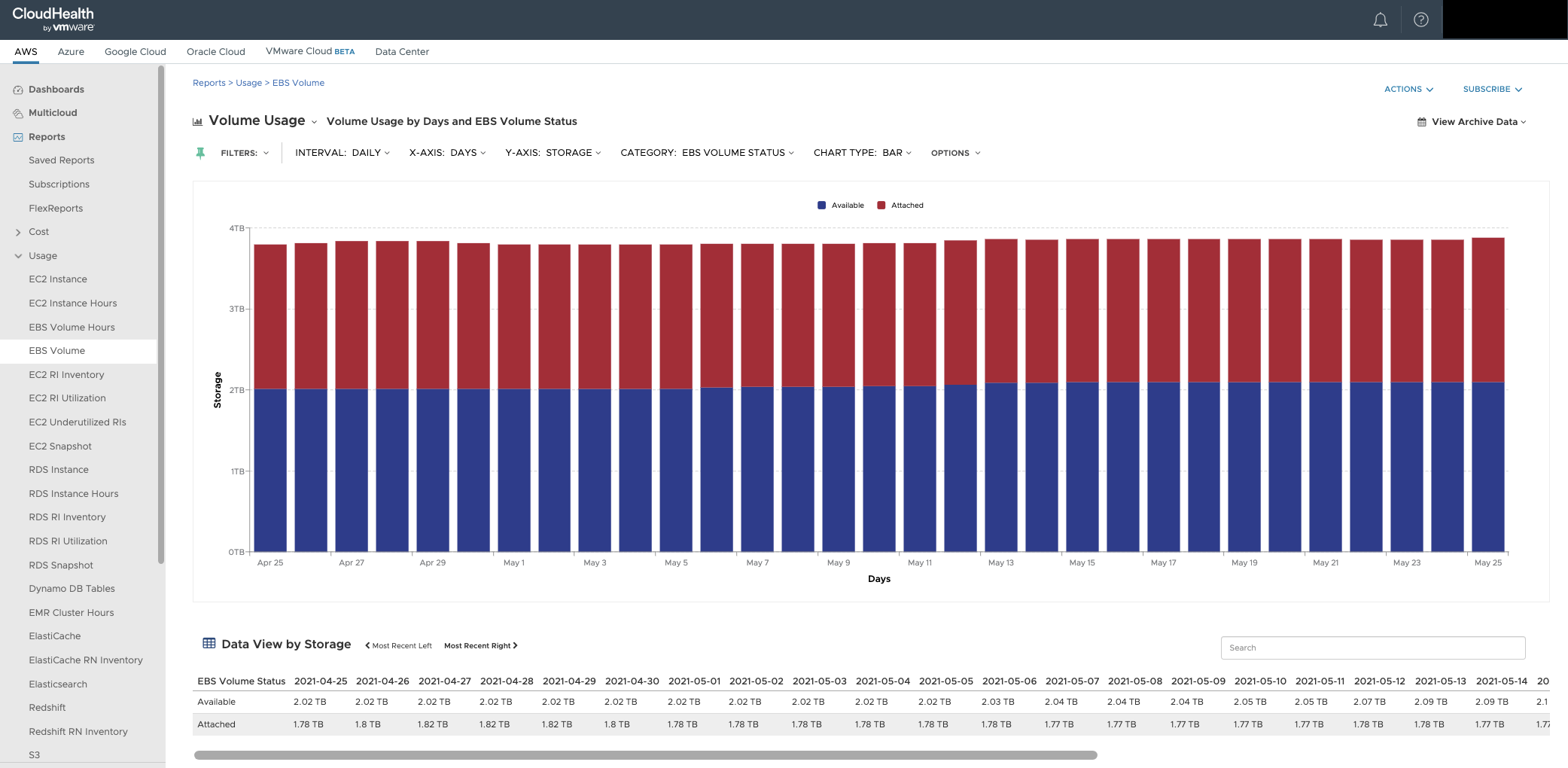Viewport: 1568px width, 768px height.
Task: Click the green pin filters icon
Action: [x=200, y=153]
